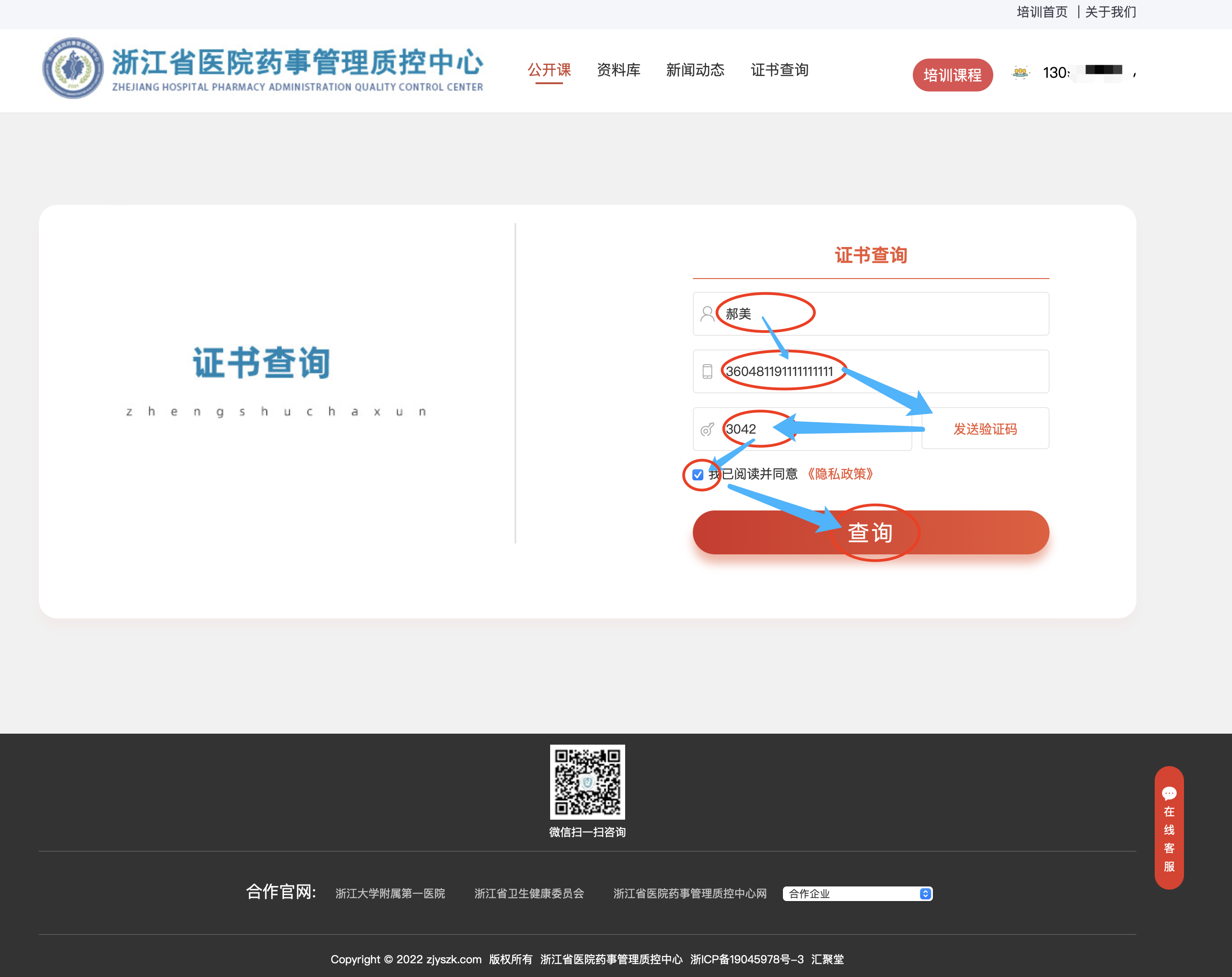Image resolution: width=1232 pixels, height=977 pixels.
Task: Click 汇聚堂 link in footer
Action: tap(827, 959)
